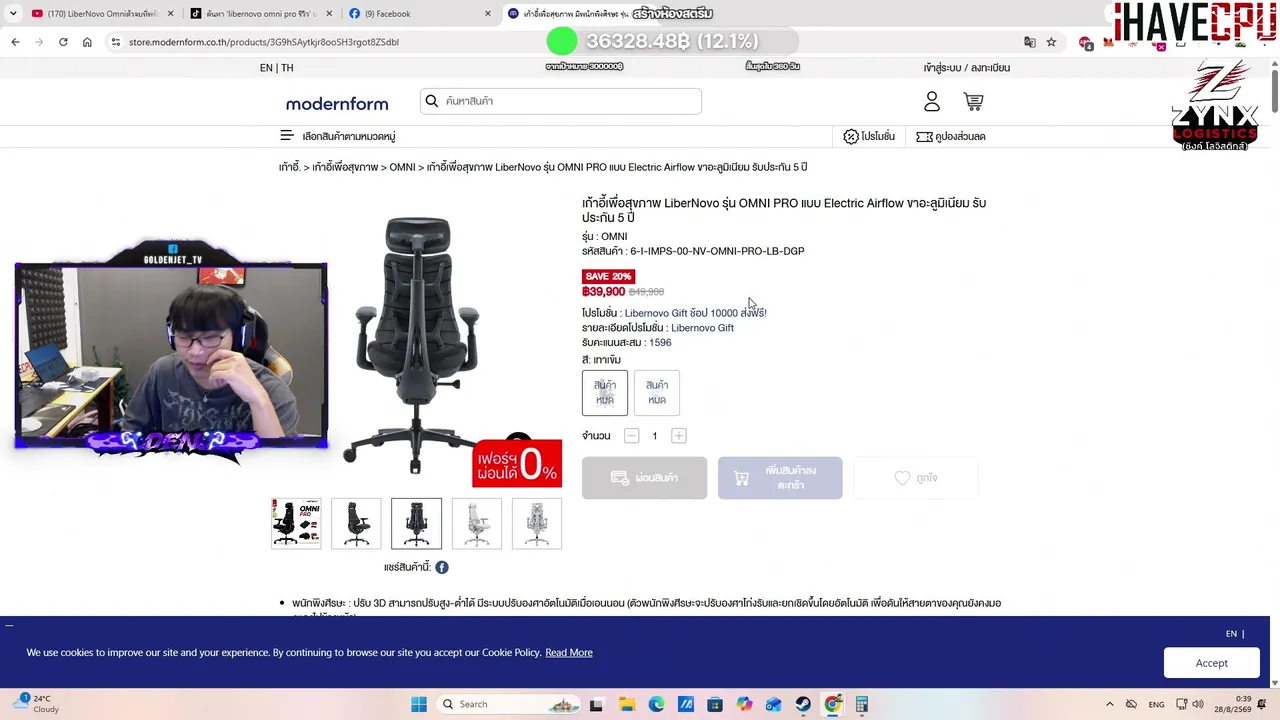
Task: Open Microsoft Store from the taskbar
Action: coord(715,704)
